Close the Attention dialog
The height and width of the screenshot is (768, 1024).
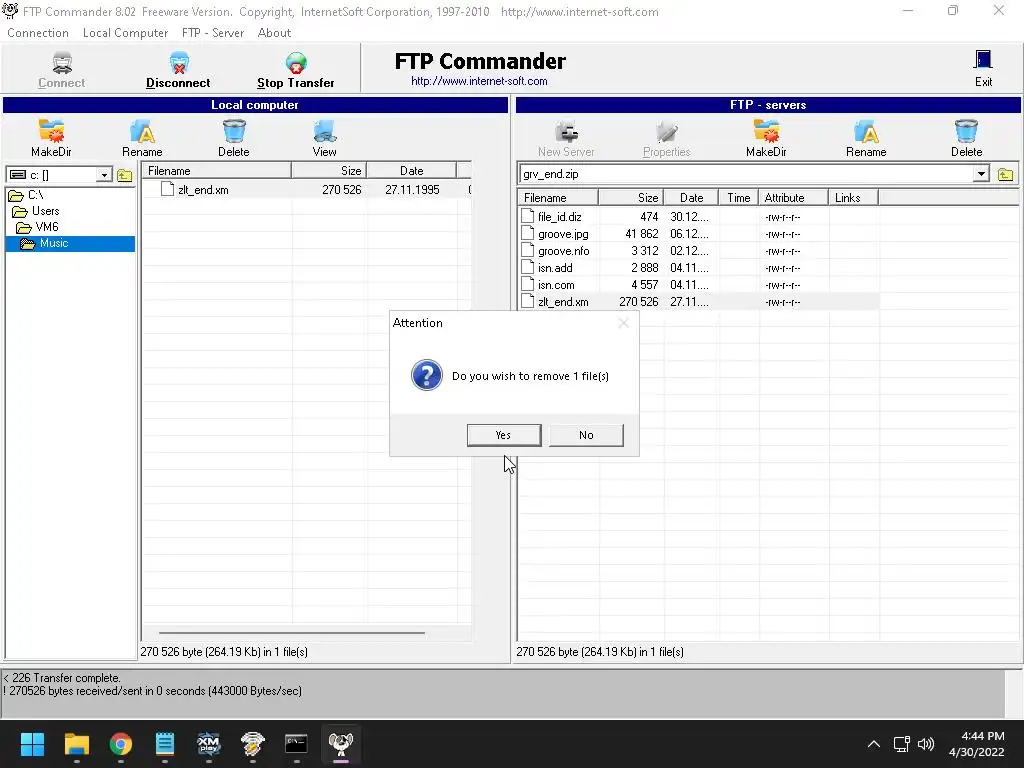click(x=624, y=323)
